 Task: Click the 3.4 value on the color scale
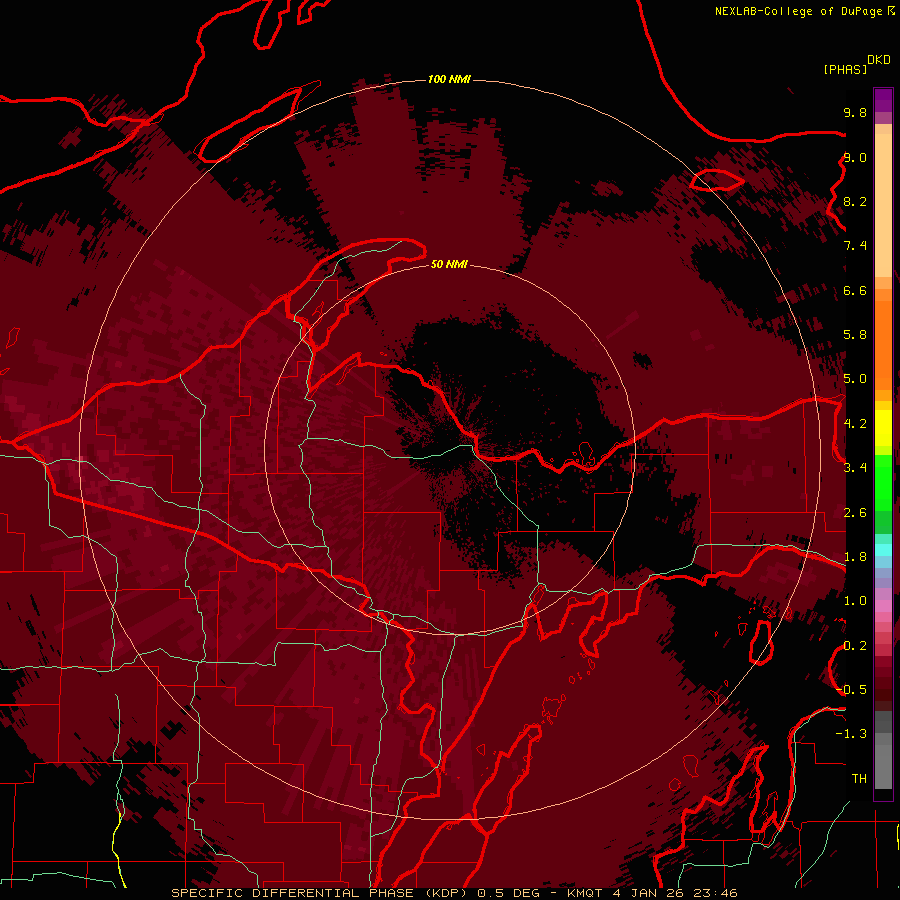(855, 468)
